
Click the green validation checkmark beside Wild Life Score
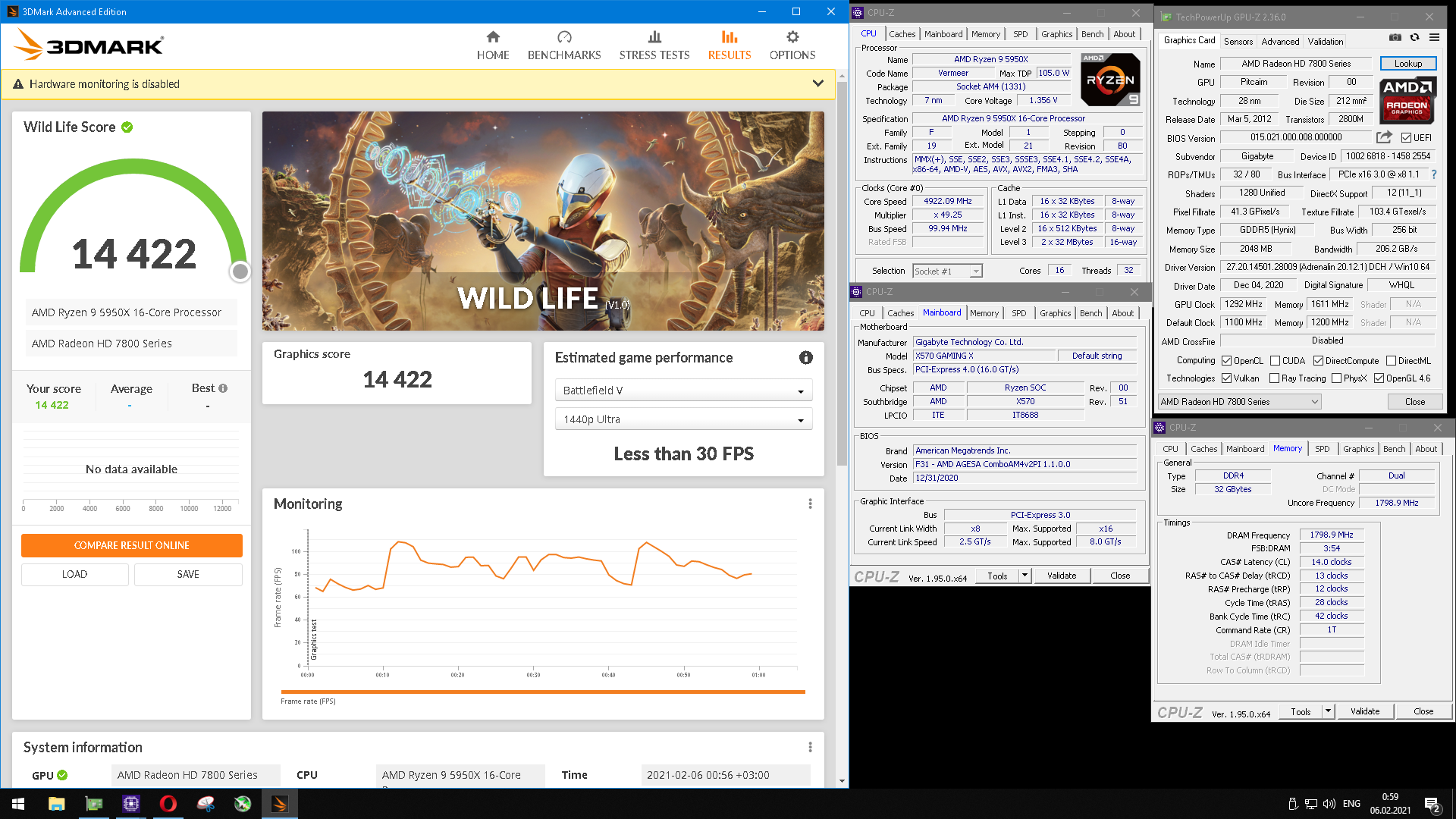(127, 127)
